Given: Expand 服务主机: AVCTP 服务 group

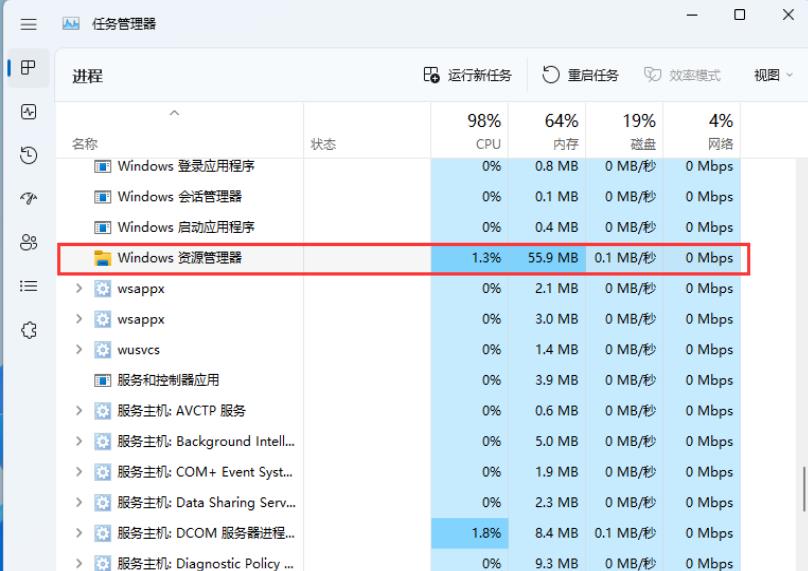Looking at the screenshot, I should 79,411.
